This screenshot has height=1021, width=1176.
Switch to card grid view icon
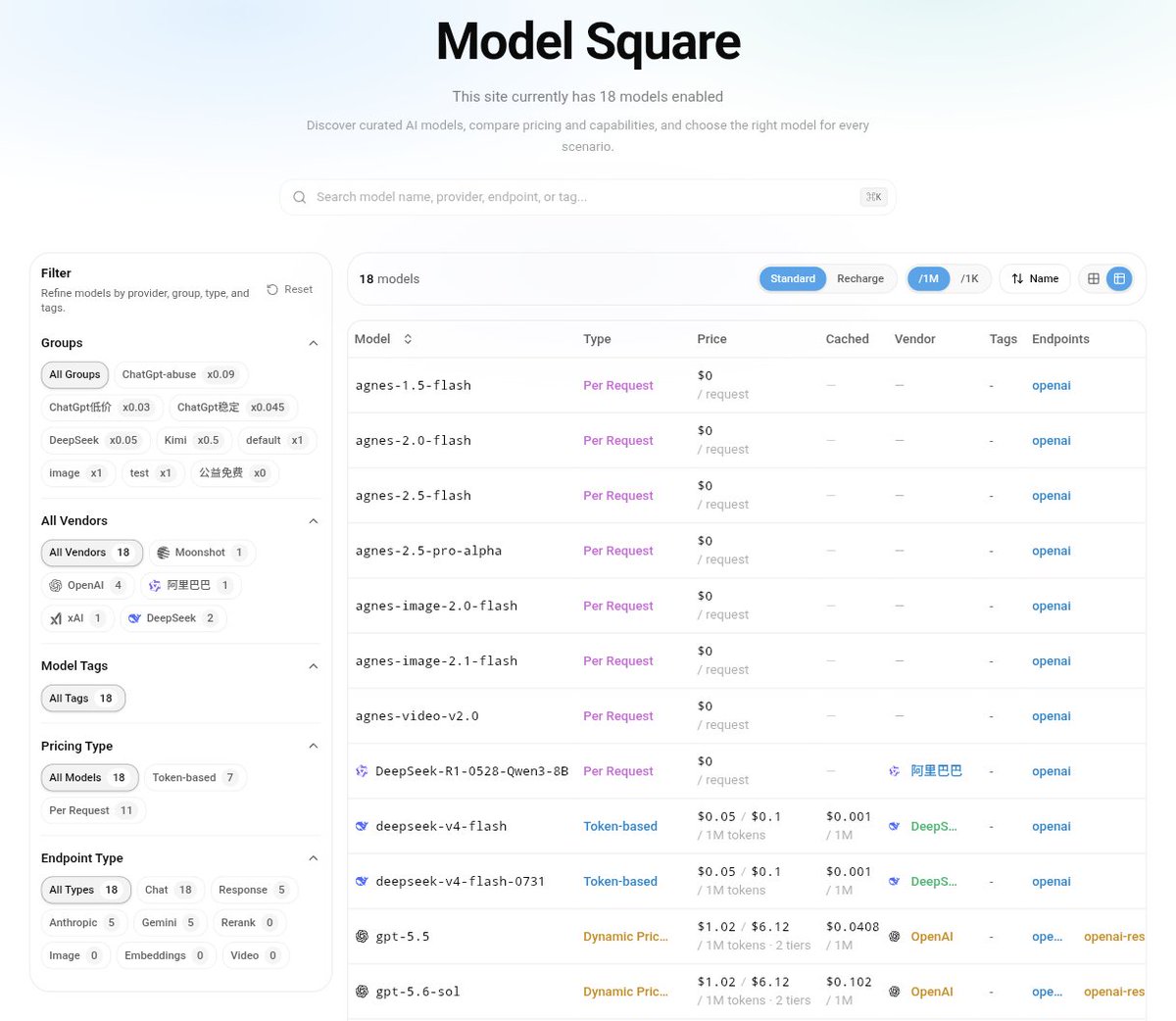[1094, 278]
